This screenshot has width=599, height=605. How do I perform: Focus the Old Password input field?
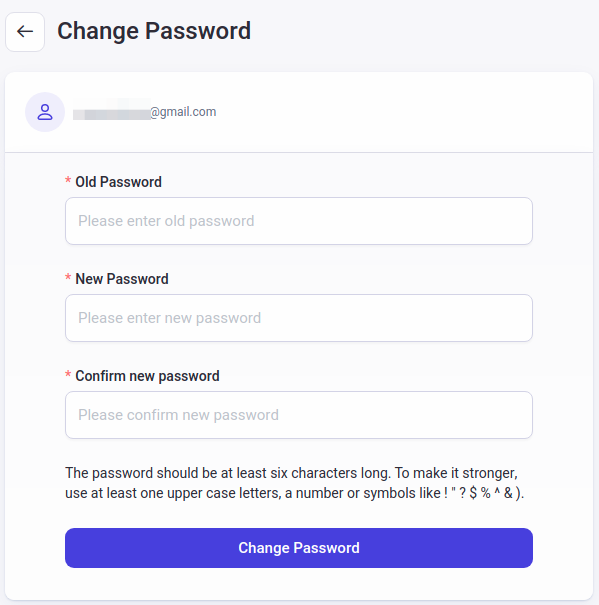(299, 221)
